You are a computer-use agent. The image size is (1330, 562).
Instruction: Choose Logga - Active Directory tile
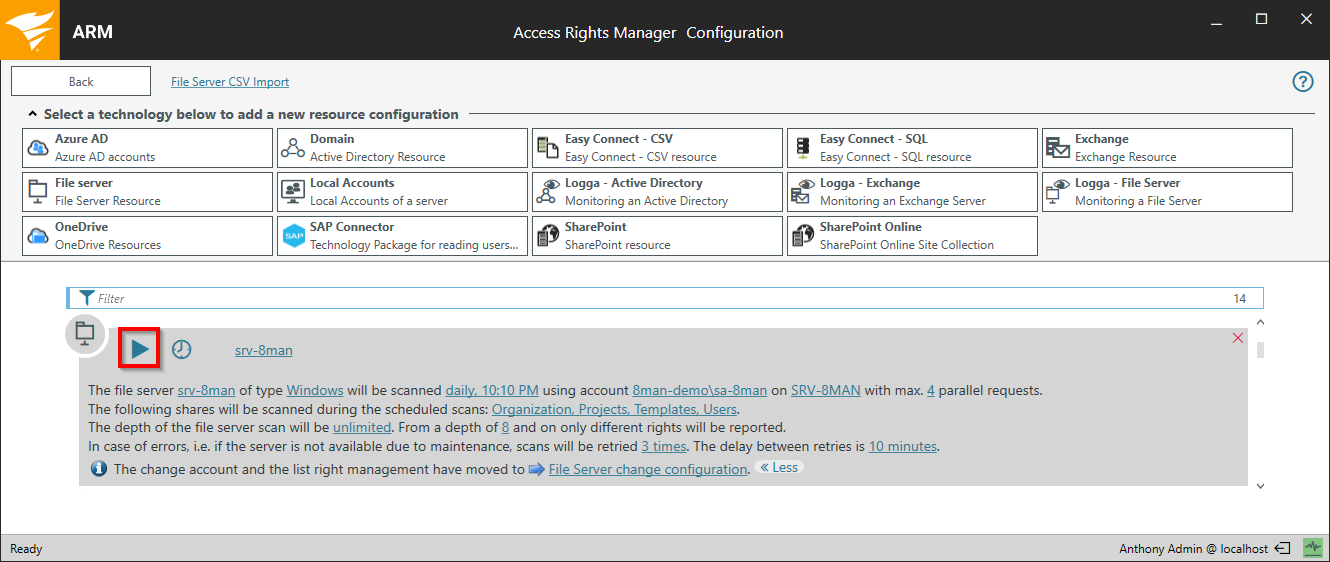[657, 192]
